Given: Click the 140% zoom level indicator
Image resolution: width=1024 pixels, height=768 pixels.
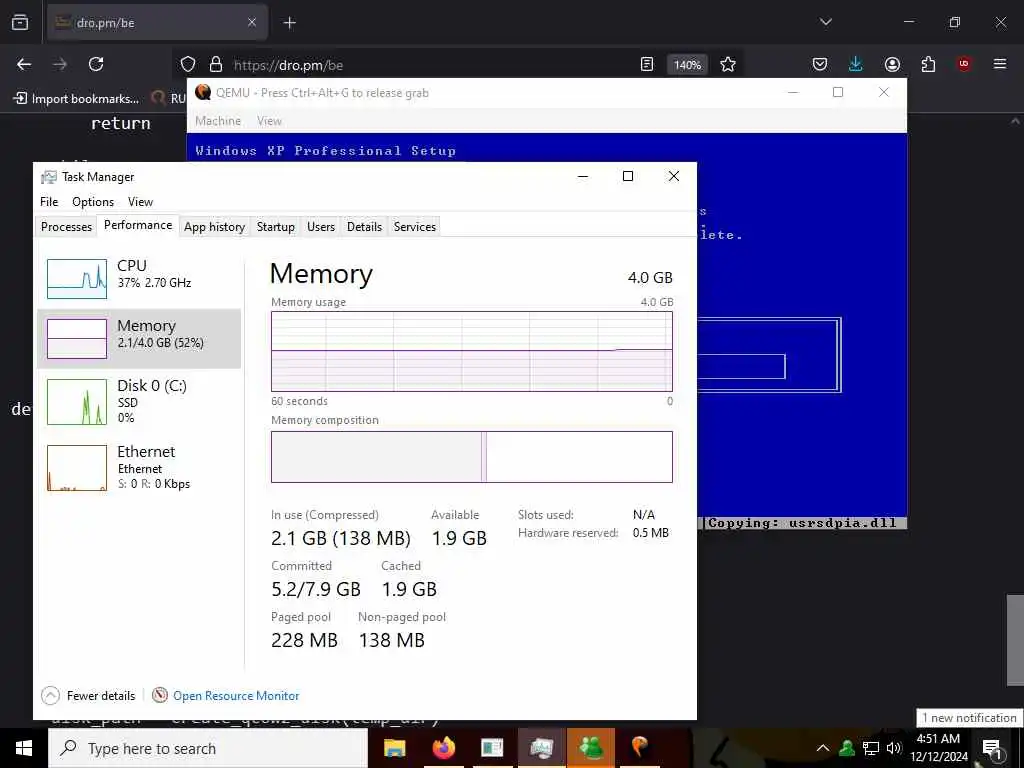Looking at the screenshot, I should pyautogui.click(x=687, y=65).
